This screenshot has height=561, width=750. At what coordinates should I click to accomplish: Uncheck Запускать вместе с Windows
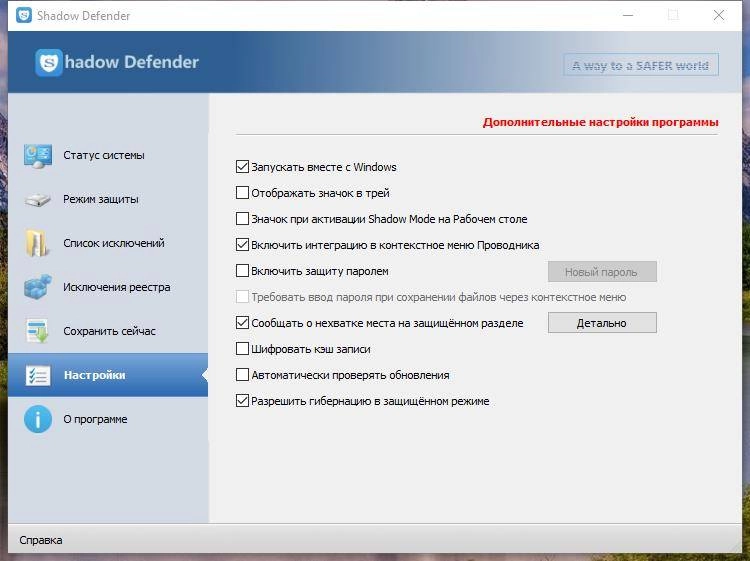[x=243, y=167]
